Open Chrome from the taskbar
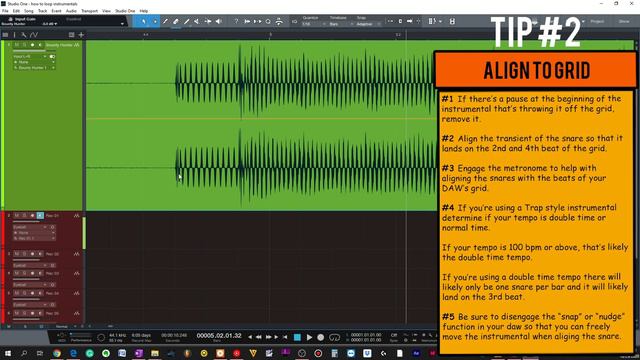 click(x=57, y=353)
